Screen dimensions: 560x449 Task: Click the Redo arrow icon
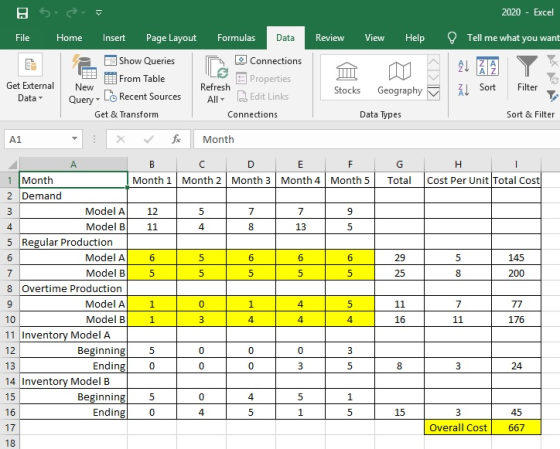[71, 13]
